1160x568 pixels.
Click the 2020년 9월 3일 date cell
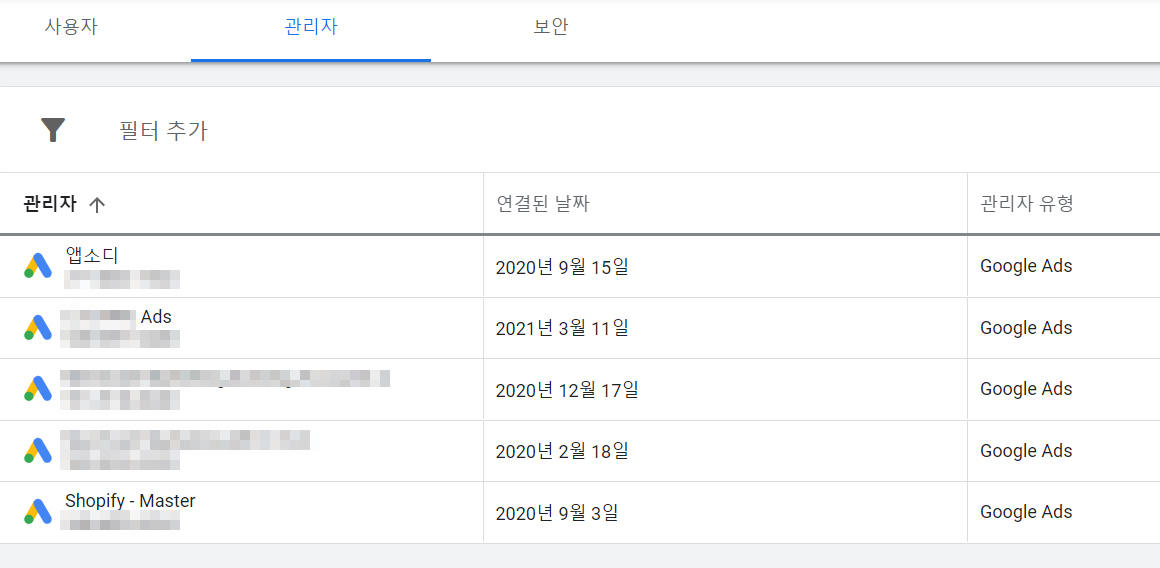coord(556,513)
